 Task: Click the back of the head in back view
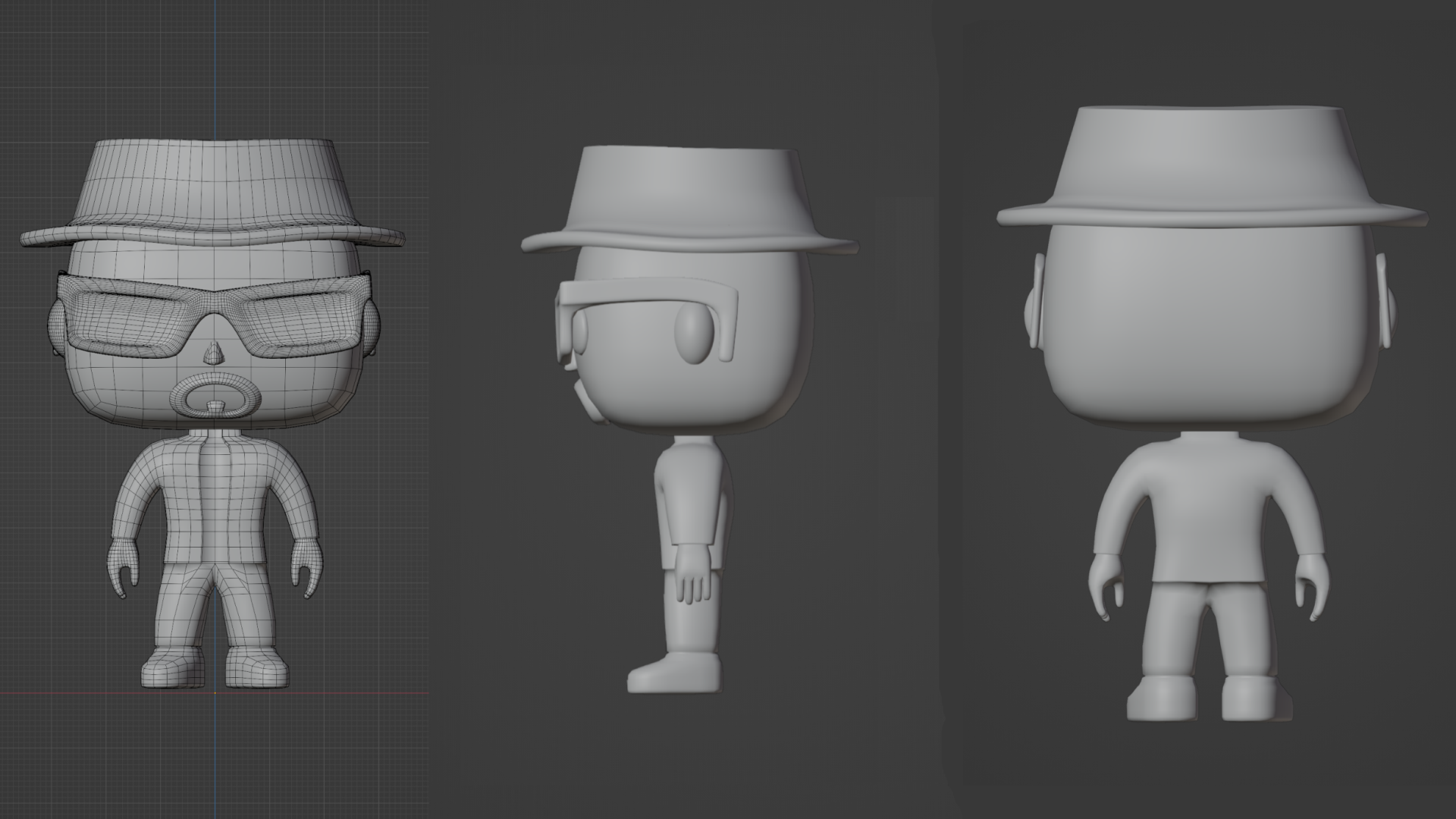tap(1212, 326)
